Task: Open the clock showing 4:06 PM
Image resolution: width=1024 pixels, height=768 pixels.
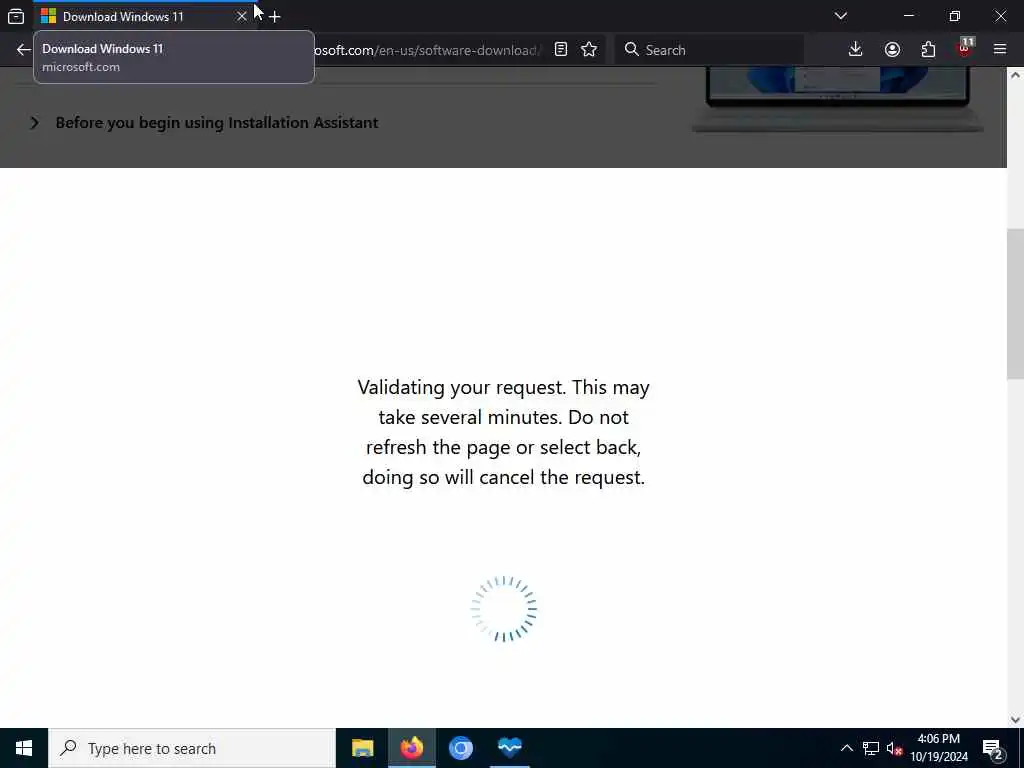Action: [x=939, y=748]
